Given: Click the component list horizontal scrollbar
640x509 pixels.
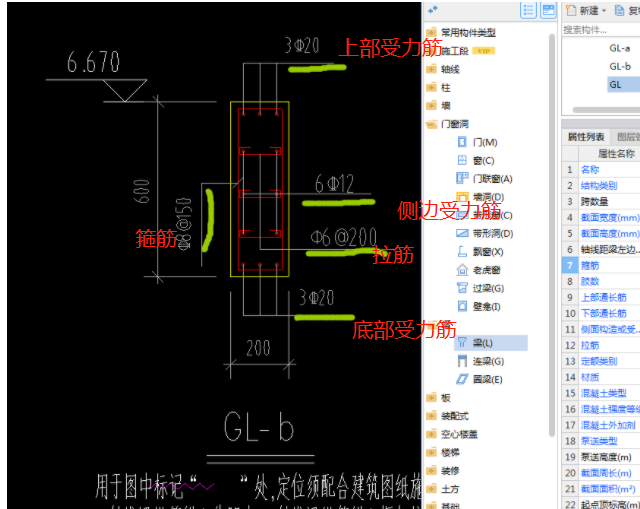Looking at the screenshot, I should tap(606, 110).
